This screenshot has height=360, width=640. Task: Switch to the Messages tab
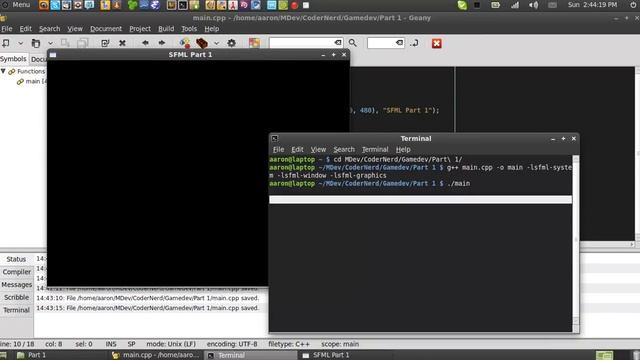click(x=17, y=284)
